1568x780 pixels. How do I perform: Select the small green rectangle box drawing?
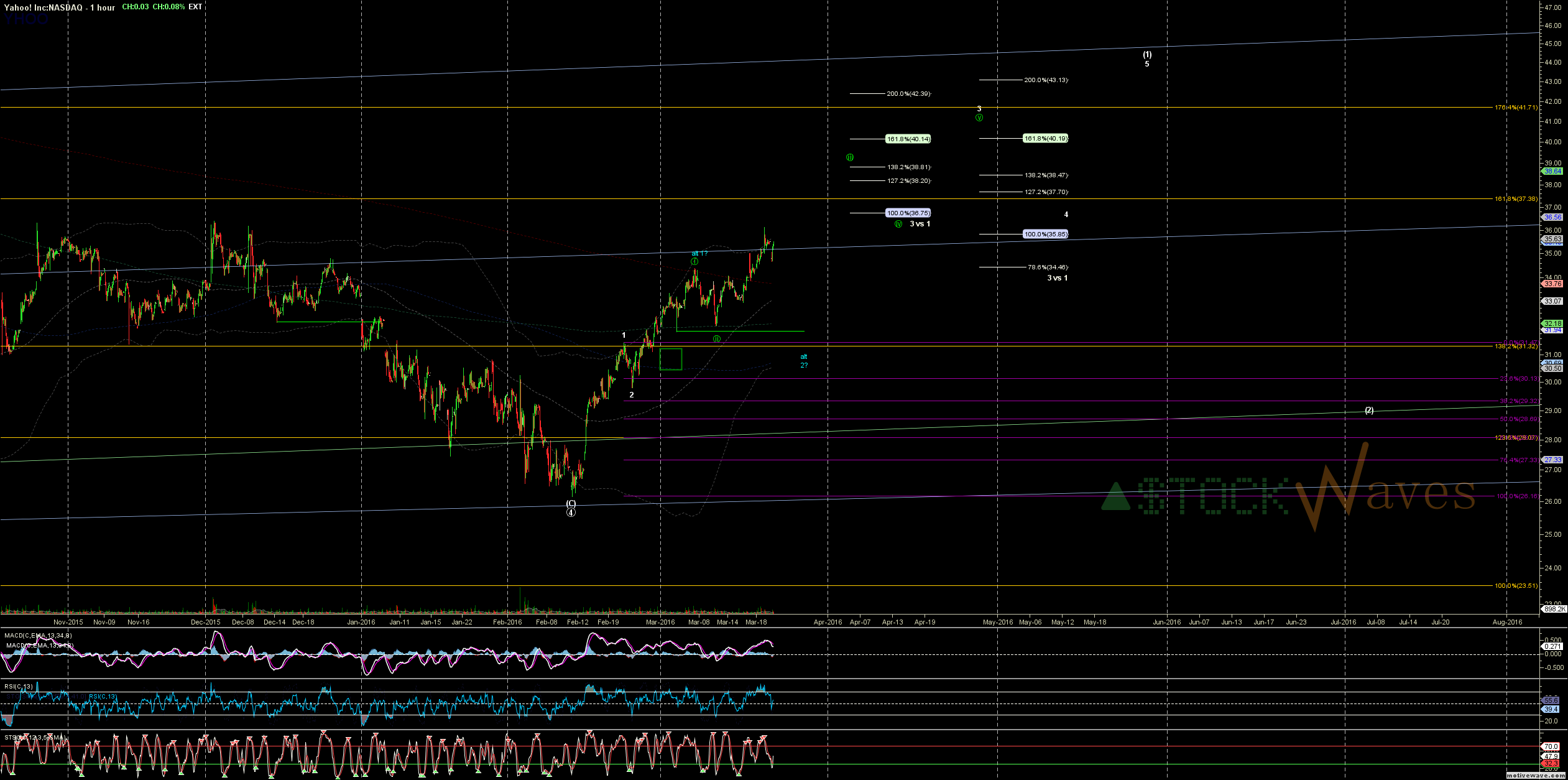tap(671, 359)
